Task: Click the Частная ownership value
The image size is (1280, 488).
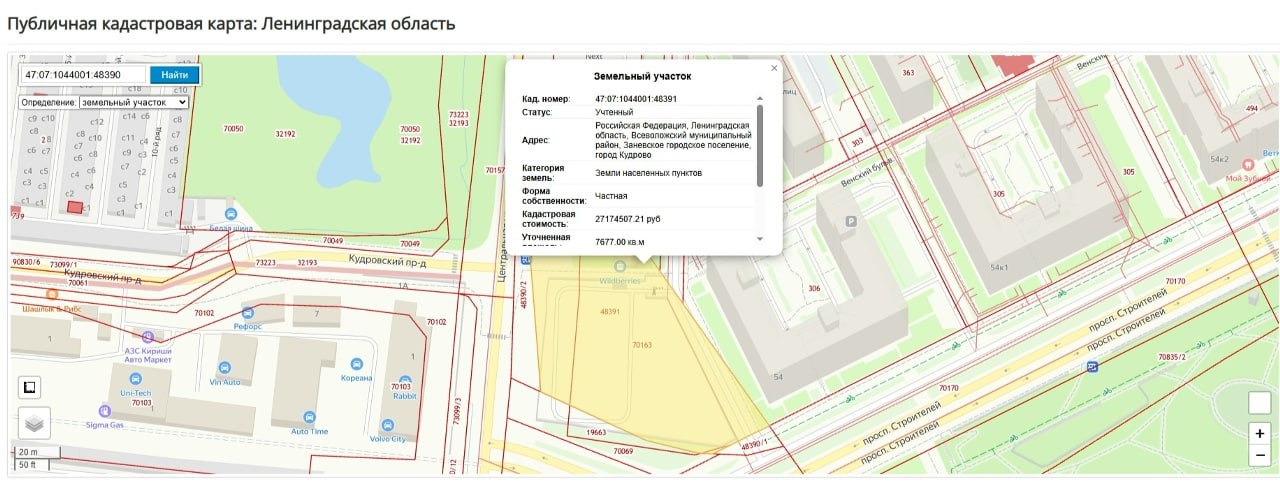Action: coord(612,196)
